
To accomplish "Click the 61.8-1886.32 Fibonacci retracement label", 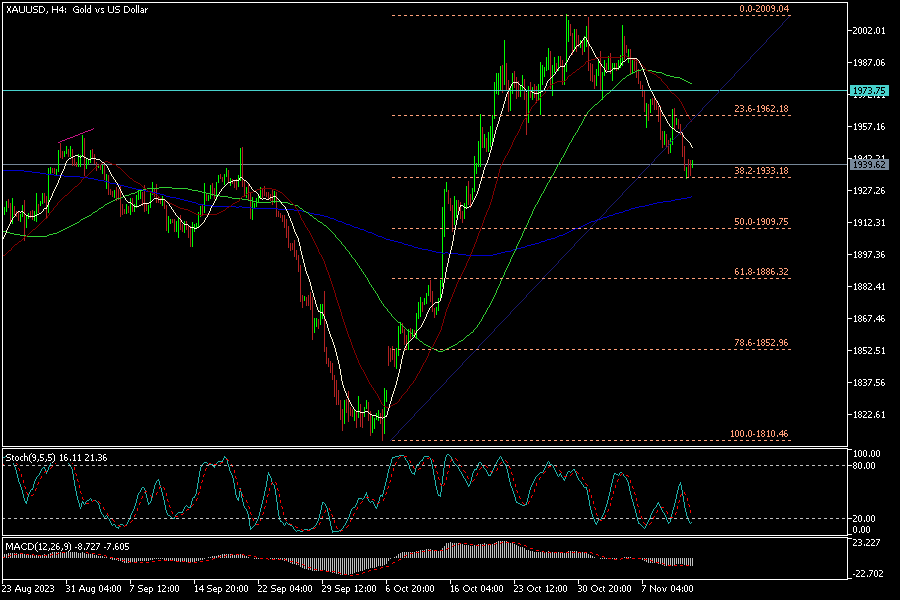I will [x=762, y=271].
